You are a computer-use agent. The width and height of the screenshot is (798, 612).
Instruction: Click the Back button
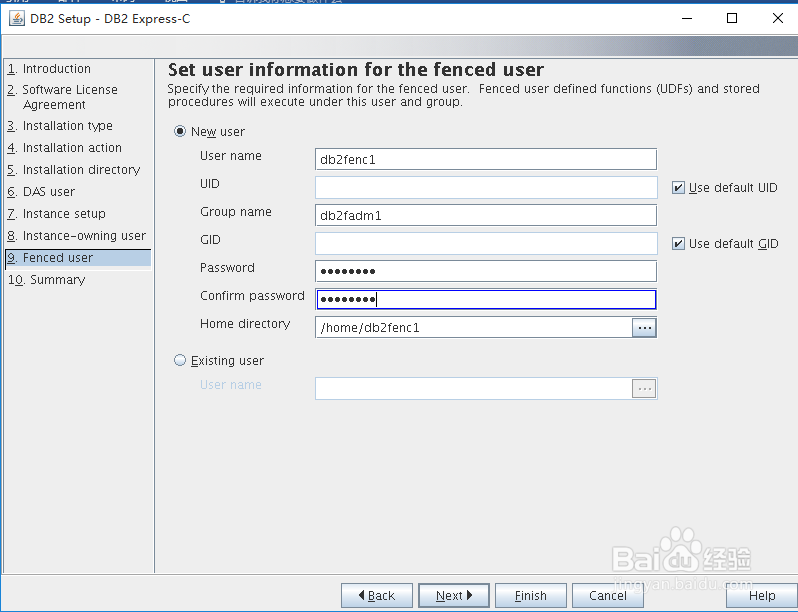pos(377,595)
